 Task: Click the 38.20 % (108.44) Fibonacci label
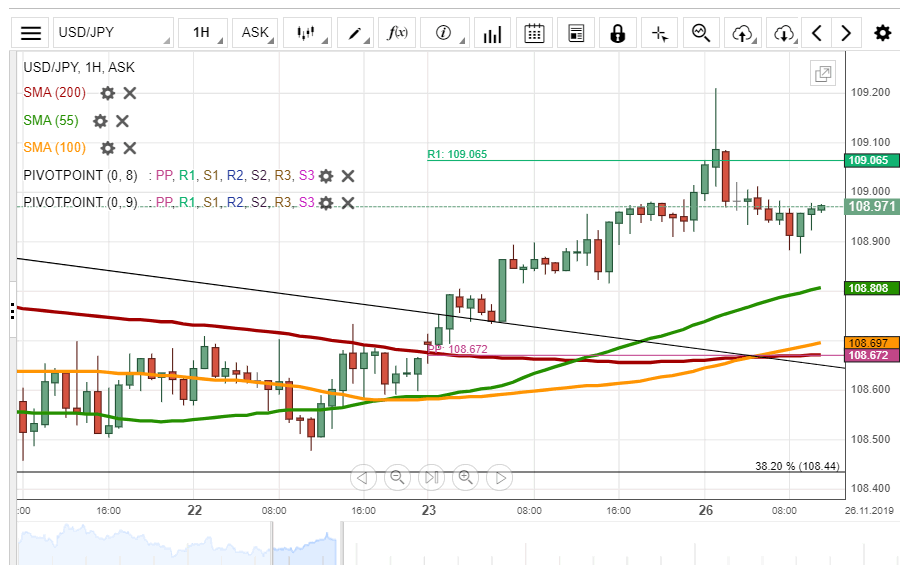(797, 466)
